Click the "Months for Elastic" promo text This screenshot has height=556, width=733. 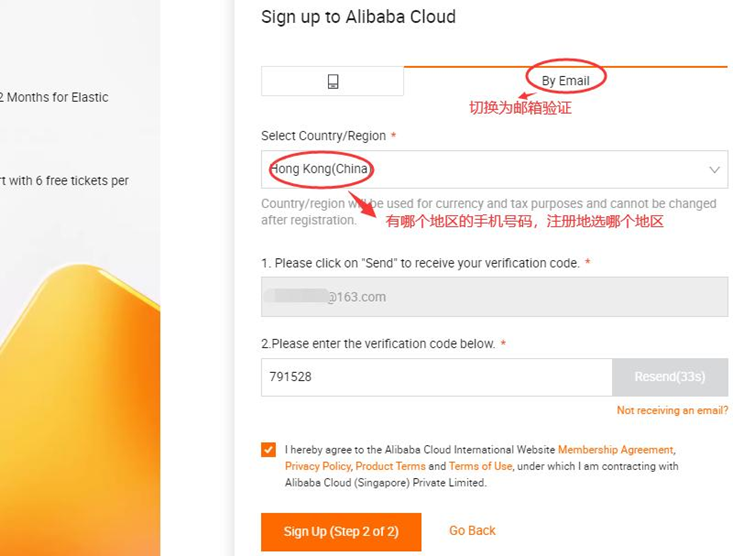point(57,97)
